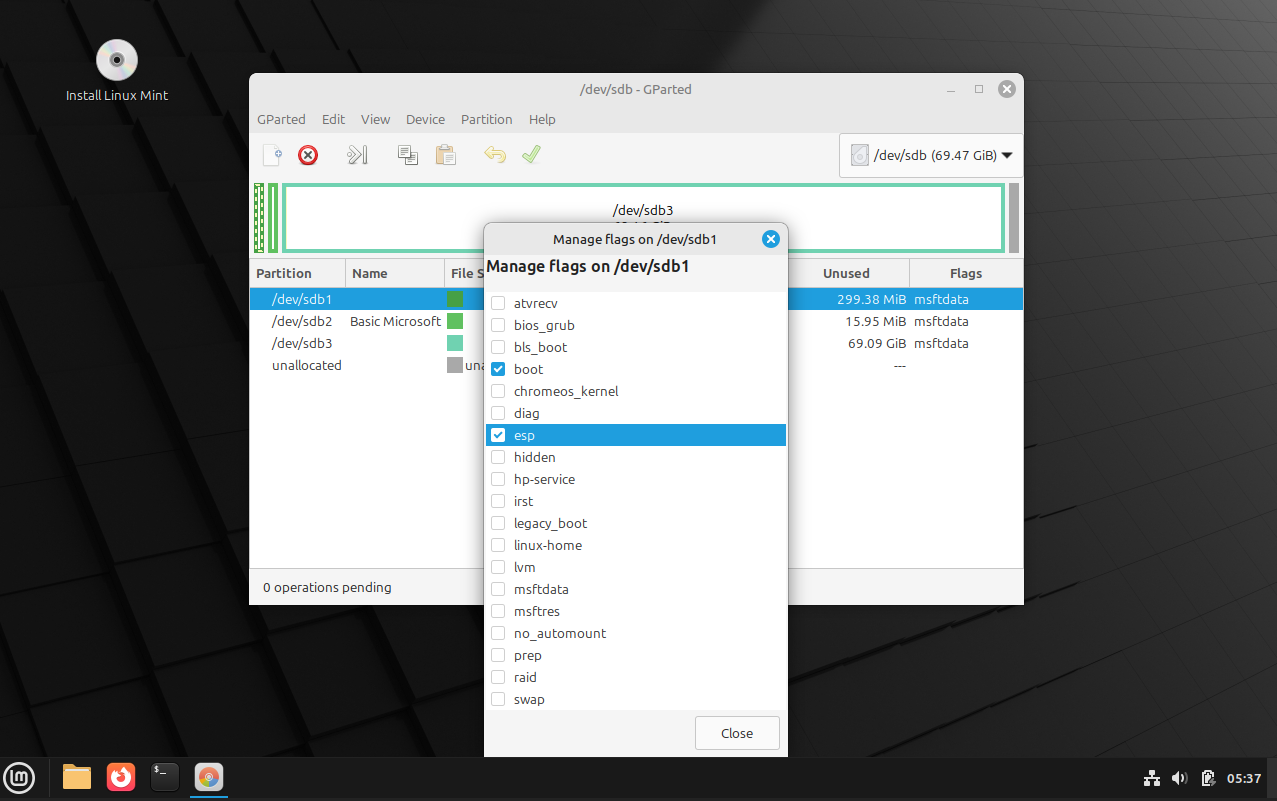Click the Partition column header
Image resolution: width=1277 pixels, height=801 pixels.
[297, 273]
